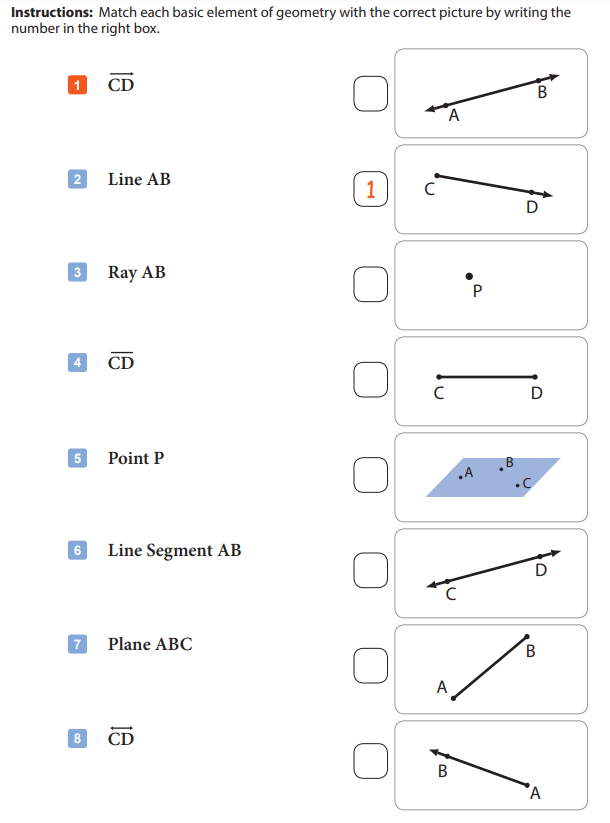The image size is (610, 823).
Task: Select the answer box beside line CD picture
Action: [x=371, y=570]
